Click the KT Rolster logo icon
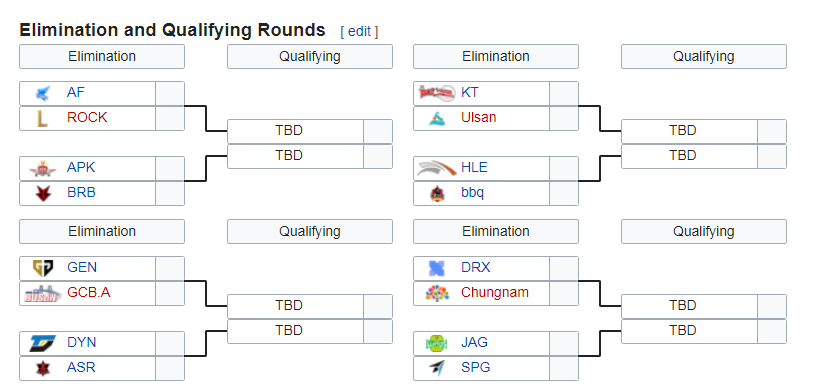 tap(437, 93)
